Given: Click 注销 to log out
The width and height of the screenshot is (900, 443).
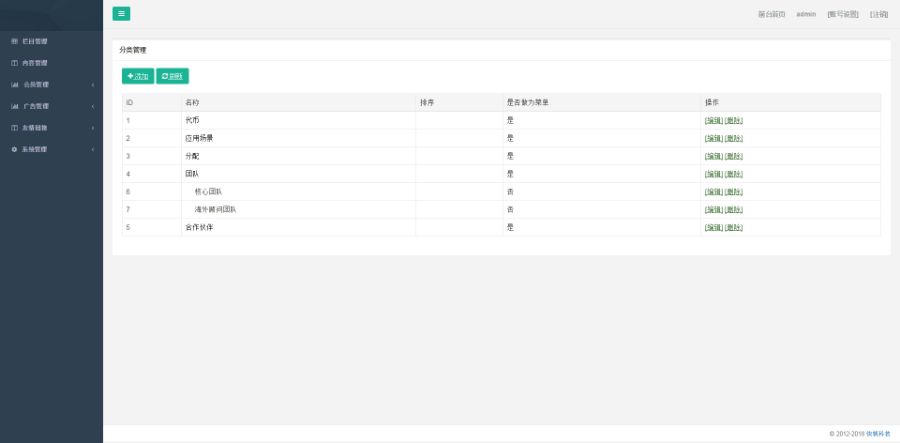Looking at the screenshot, I should click(878, 14).
